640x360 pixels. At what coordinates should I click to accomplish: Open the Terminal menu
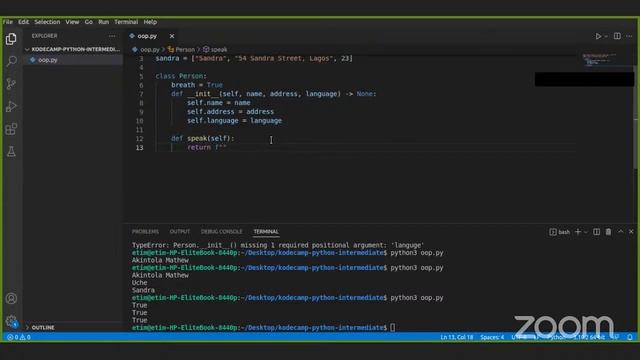(x=126, y=22)
